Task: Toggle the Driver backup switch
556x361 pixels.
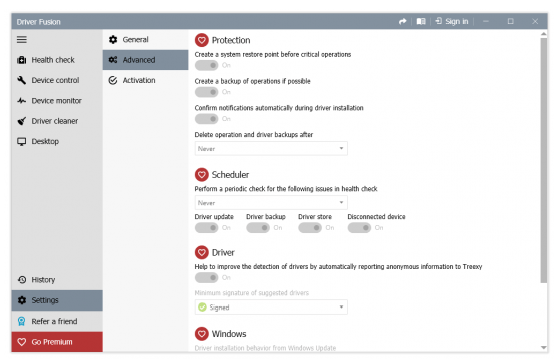Action: (x=258, y=228)
